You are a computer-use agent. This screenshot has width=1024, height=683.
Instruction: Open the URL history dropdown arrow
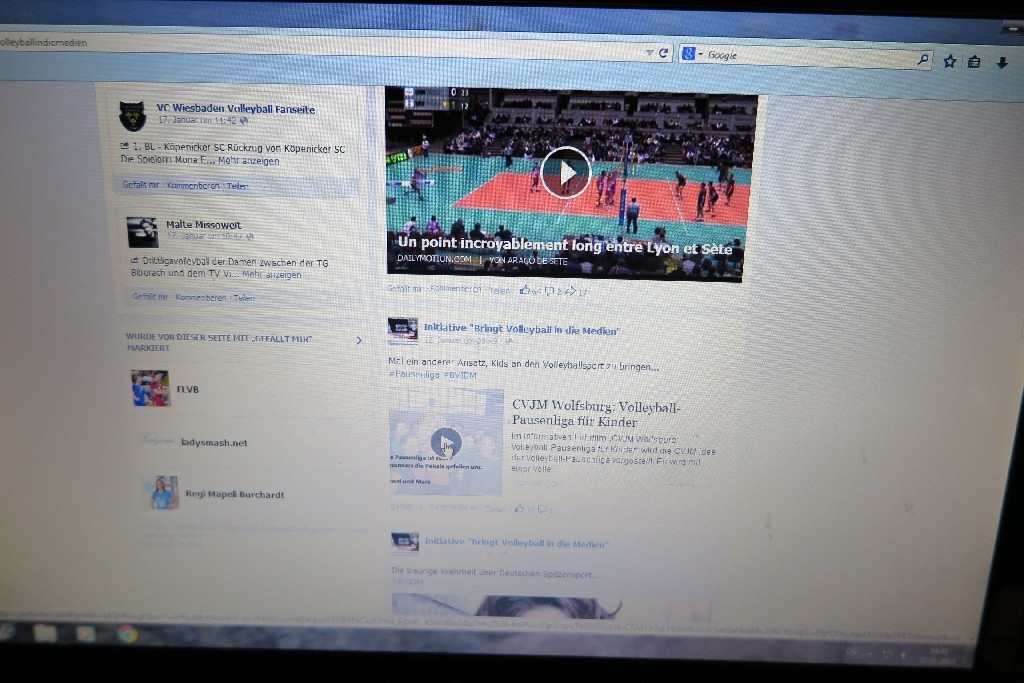[649, 53]
